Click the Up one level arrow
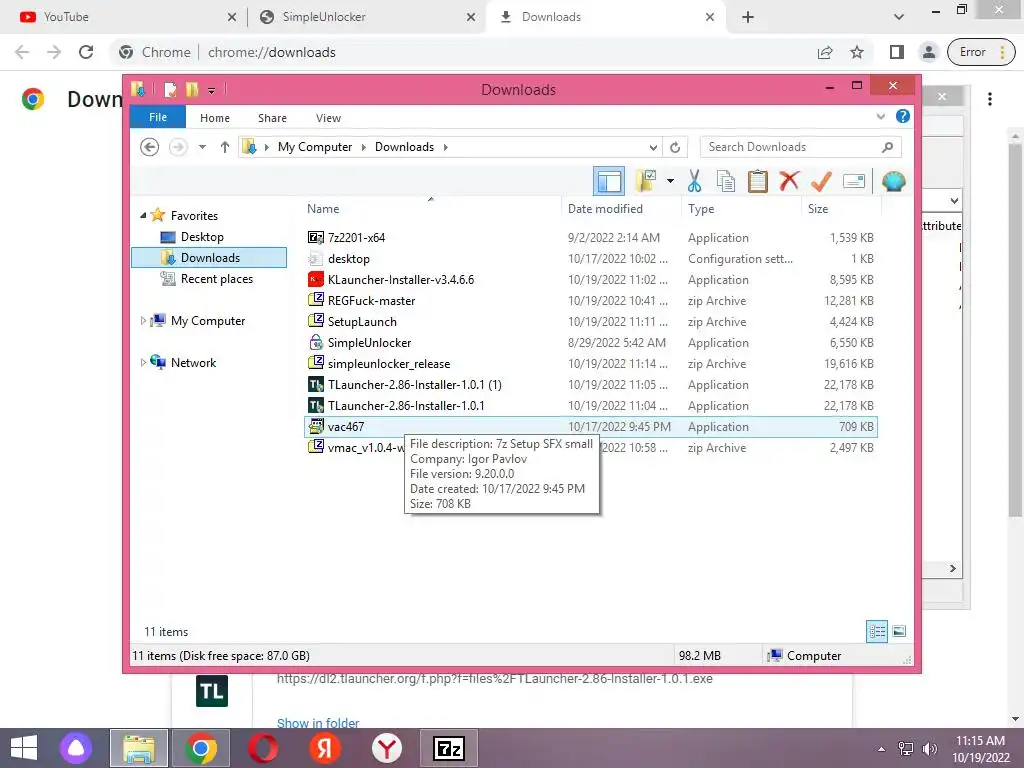The width and height of the screenshot is (1024, 768). (225, 147)
